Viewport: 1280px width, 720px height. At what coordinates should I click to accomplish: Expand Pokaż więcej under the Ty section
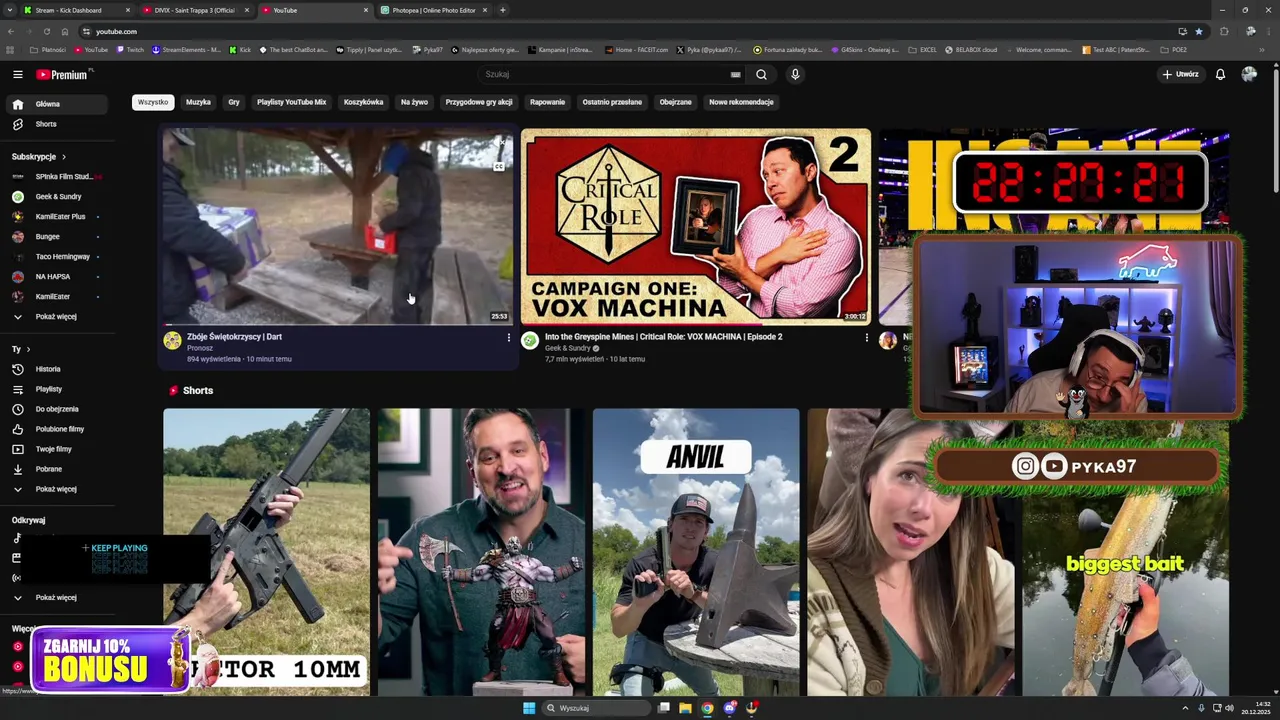pos(56,489)
